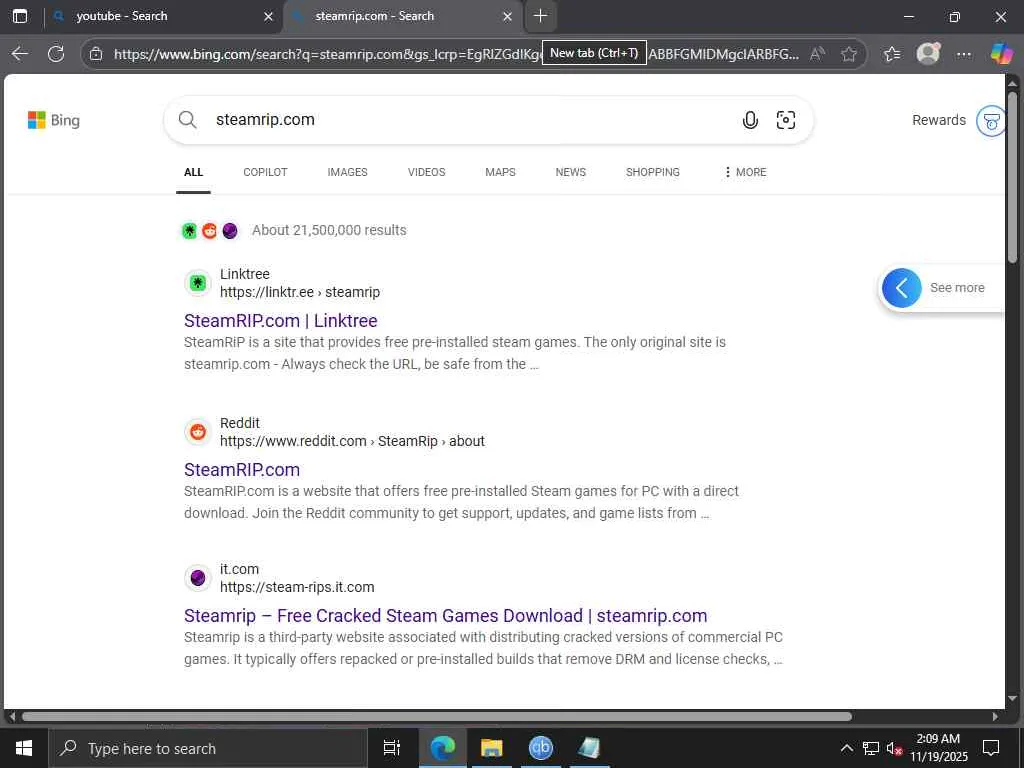Click the horizontal scrollbar thumb
Screen dimensions: 1024x768
tap(436, 716)
